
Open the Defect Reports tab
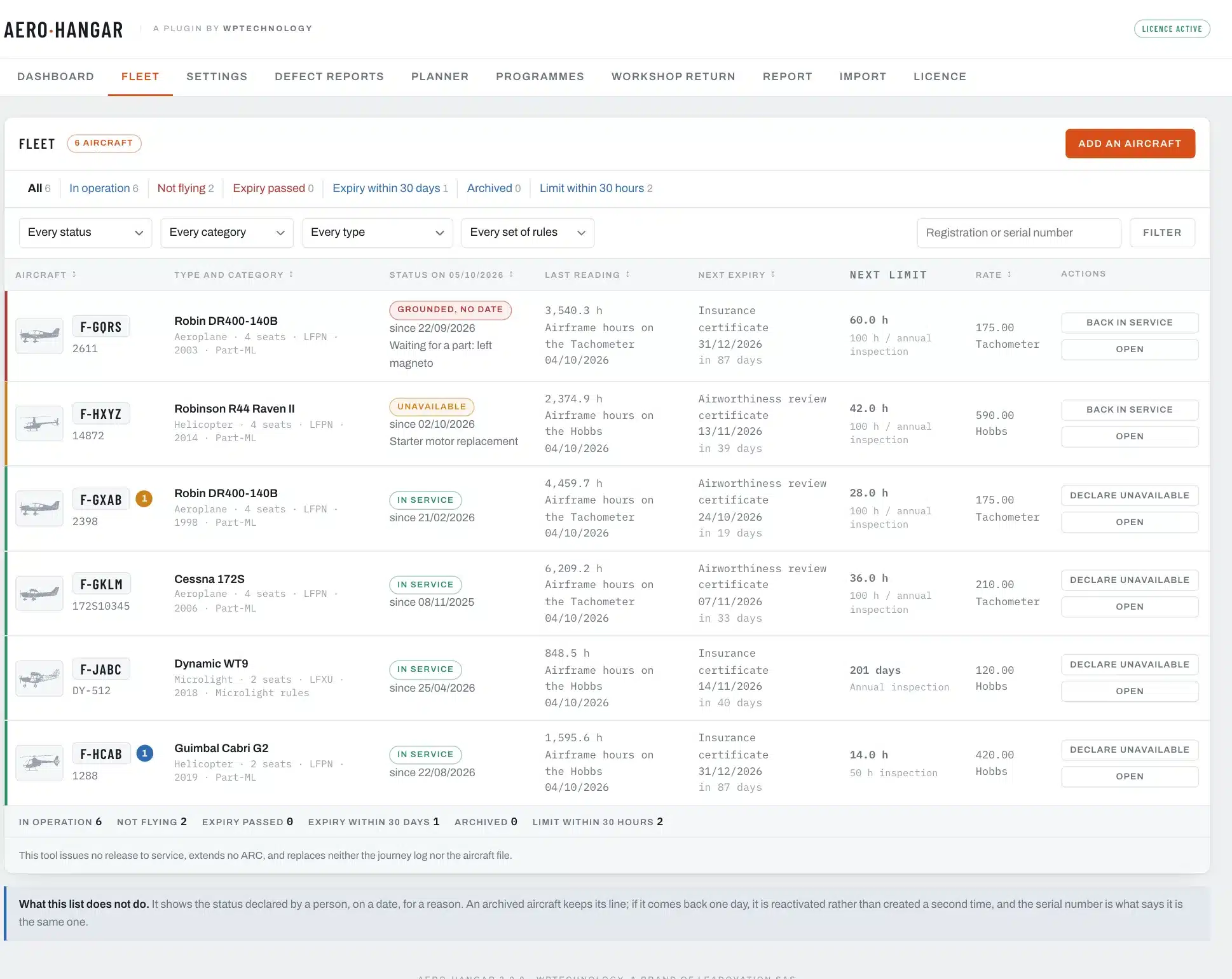329,77
